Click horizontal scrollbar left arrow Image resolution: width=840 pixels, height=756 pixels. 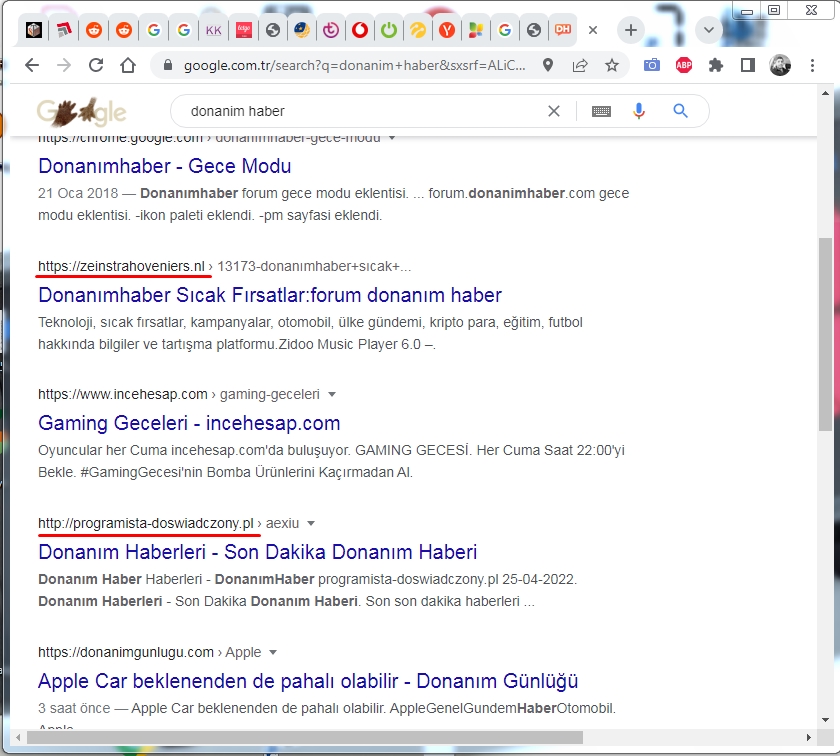click(x=18, y=737)
